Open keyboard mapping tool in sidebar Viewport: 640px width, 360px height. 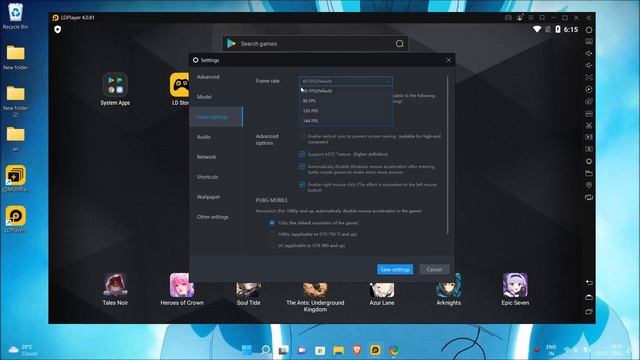coord(589,41)
